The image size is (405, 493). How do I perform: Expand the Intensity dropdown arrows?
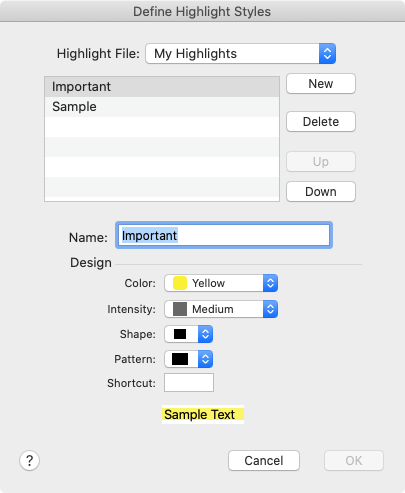pos(270,309)
